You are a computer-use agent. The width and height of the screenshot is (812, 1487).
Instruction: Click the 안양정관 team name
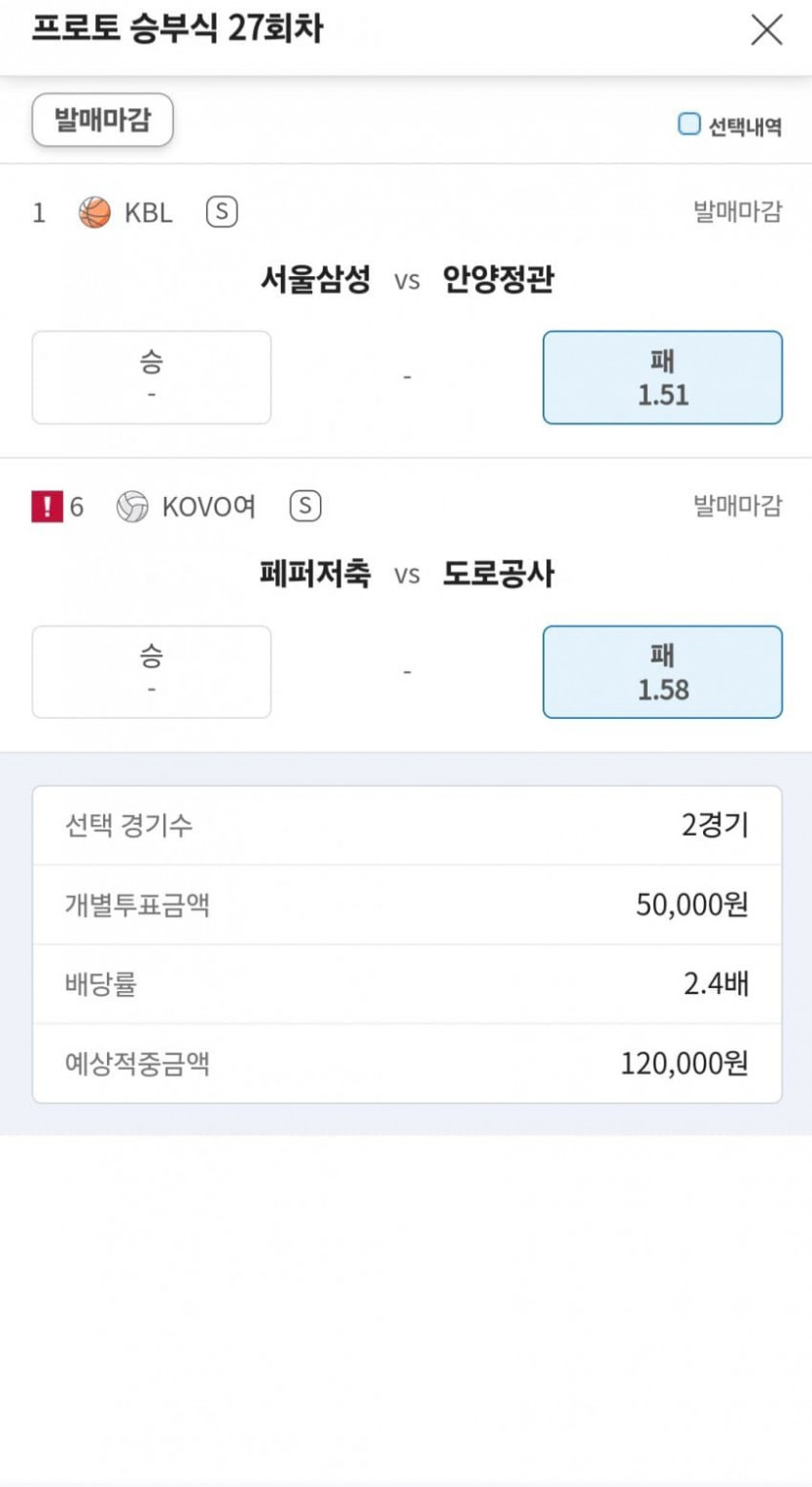point(498,280)
